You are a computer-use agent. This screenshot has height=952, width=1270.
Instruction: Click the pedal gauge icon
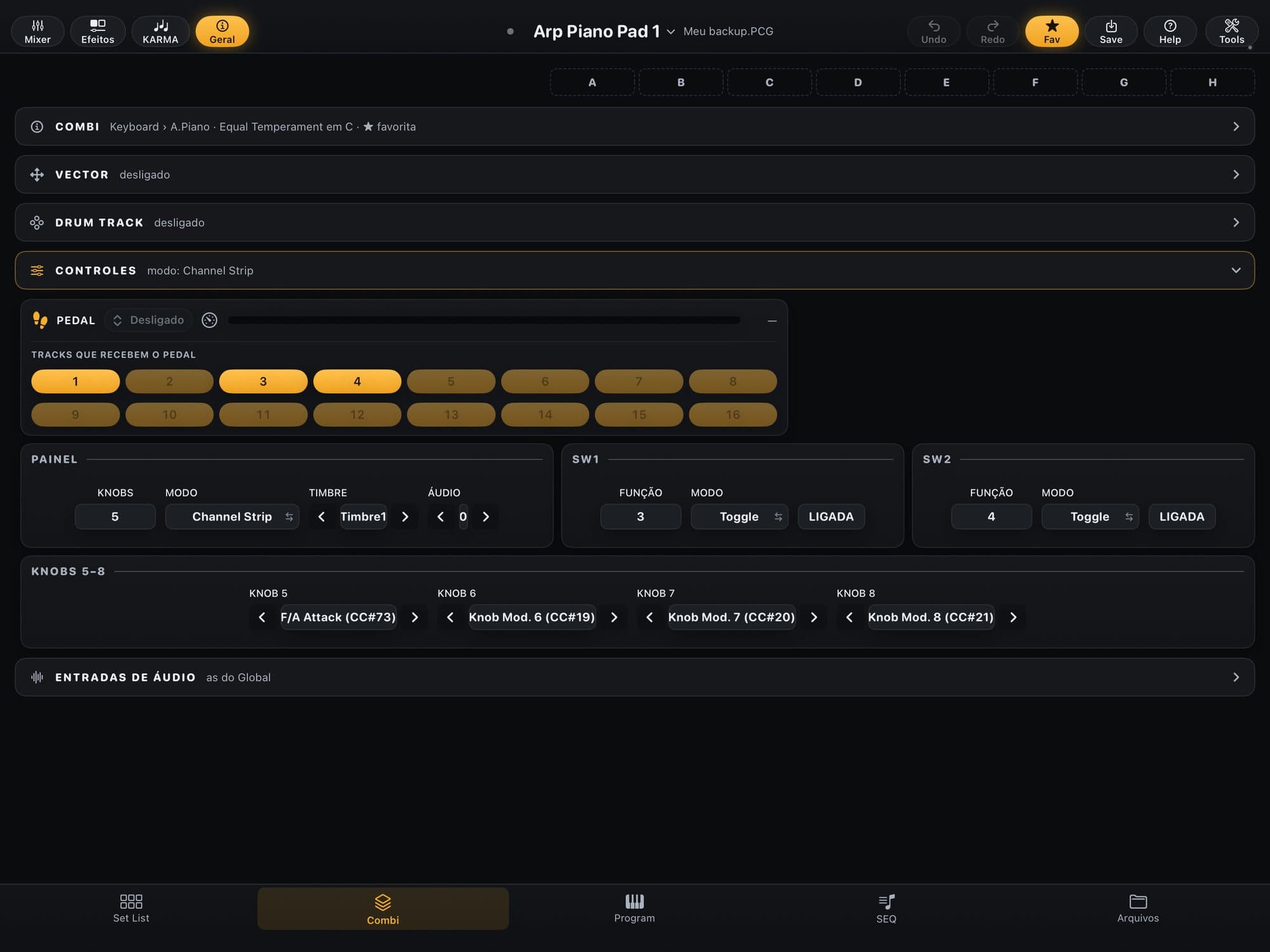coord(210,321)
